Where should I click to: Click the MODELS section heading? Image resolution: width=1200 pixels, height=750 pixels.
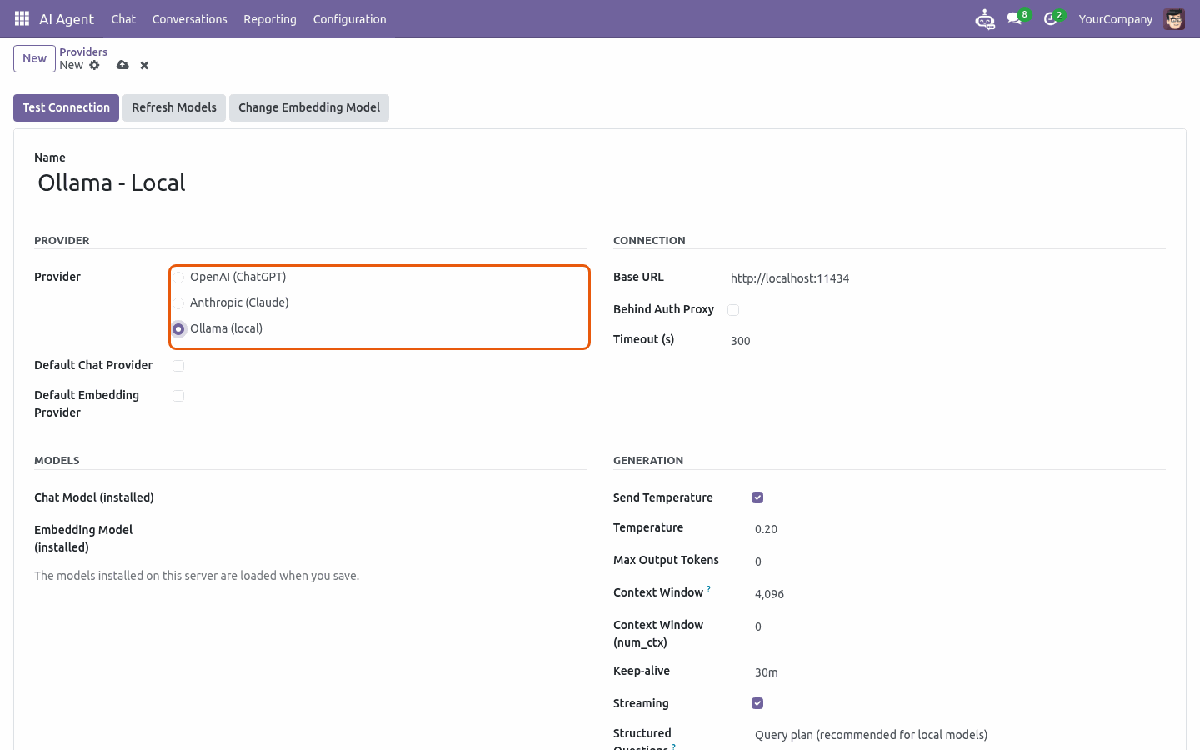click(x=57, y=461)
